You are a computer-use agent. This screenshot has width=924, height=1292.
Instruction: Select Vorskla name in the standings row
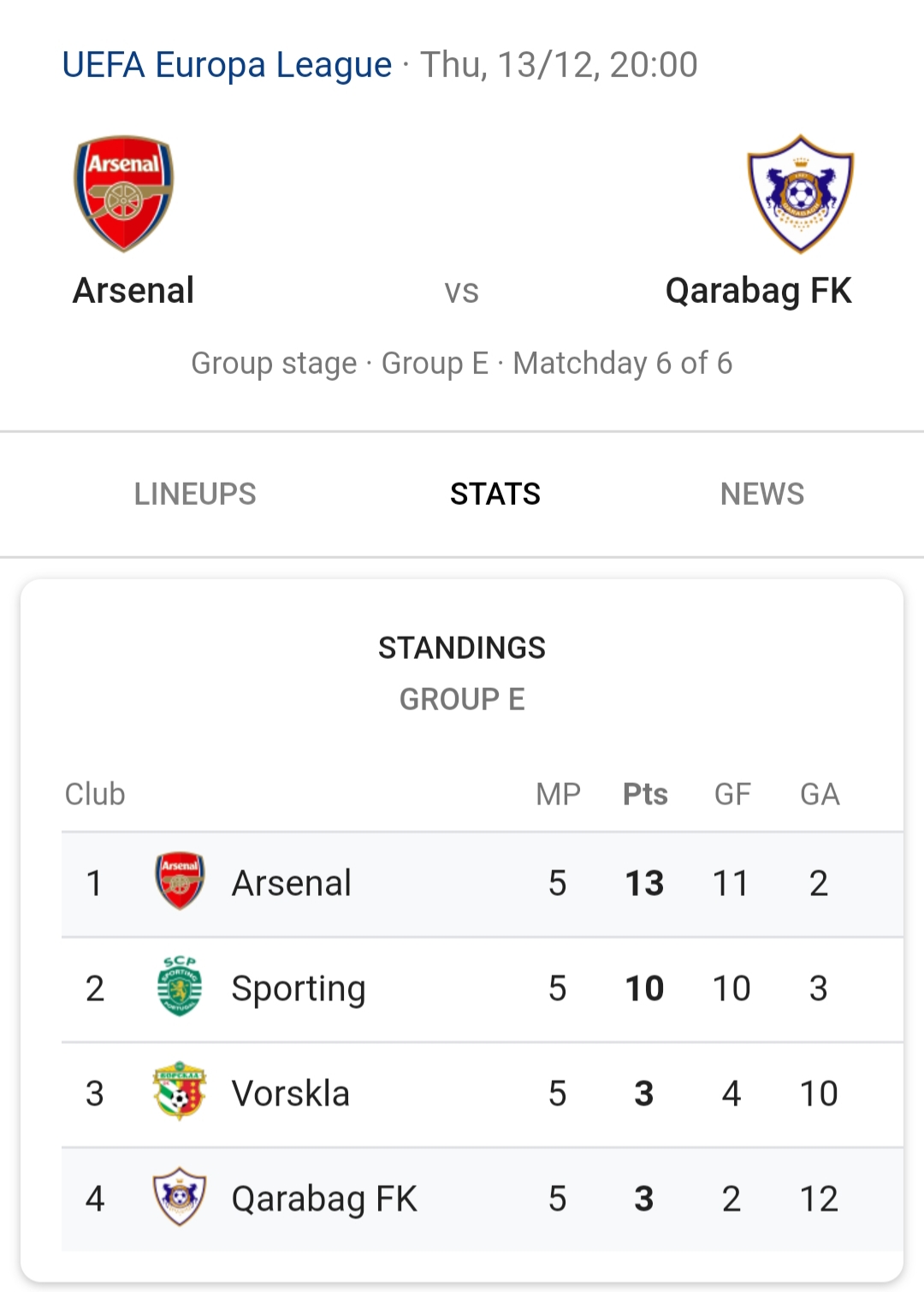pyautogui.click(x=291, y=1093)
